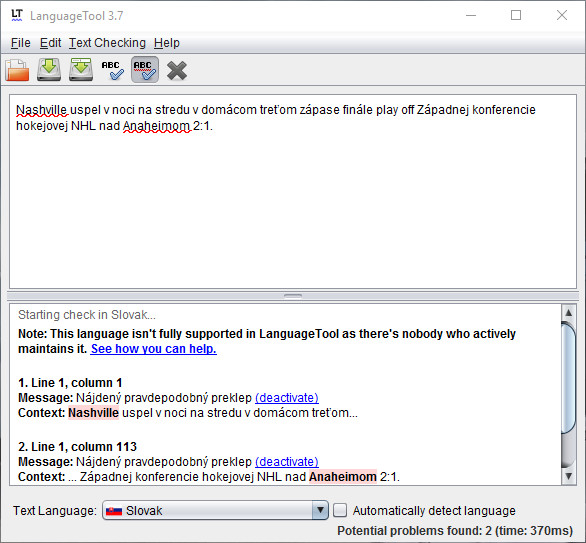The width and height of the screenshot is (586, 543).
Task: Enable Automatically detect language checkbox
Action: (340, 510)
